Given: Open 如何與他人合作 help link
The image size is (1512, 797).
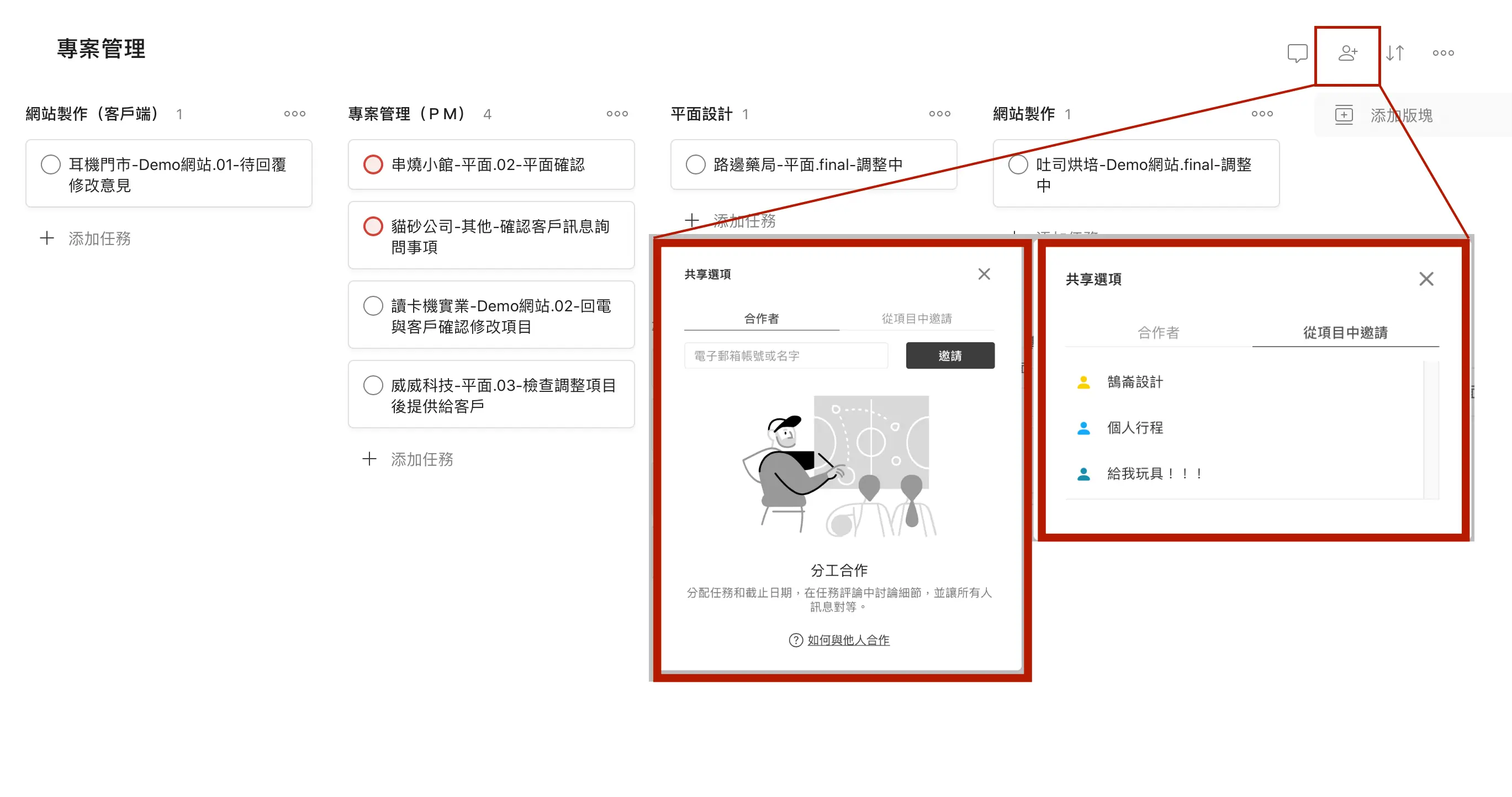Looking at the screenshot, I should point(848,640).
